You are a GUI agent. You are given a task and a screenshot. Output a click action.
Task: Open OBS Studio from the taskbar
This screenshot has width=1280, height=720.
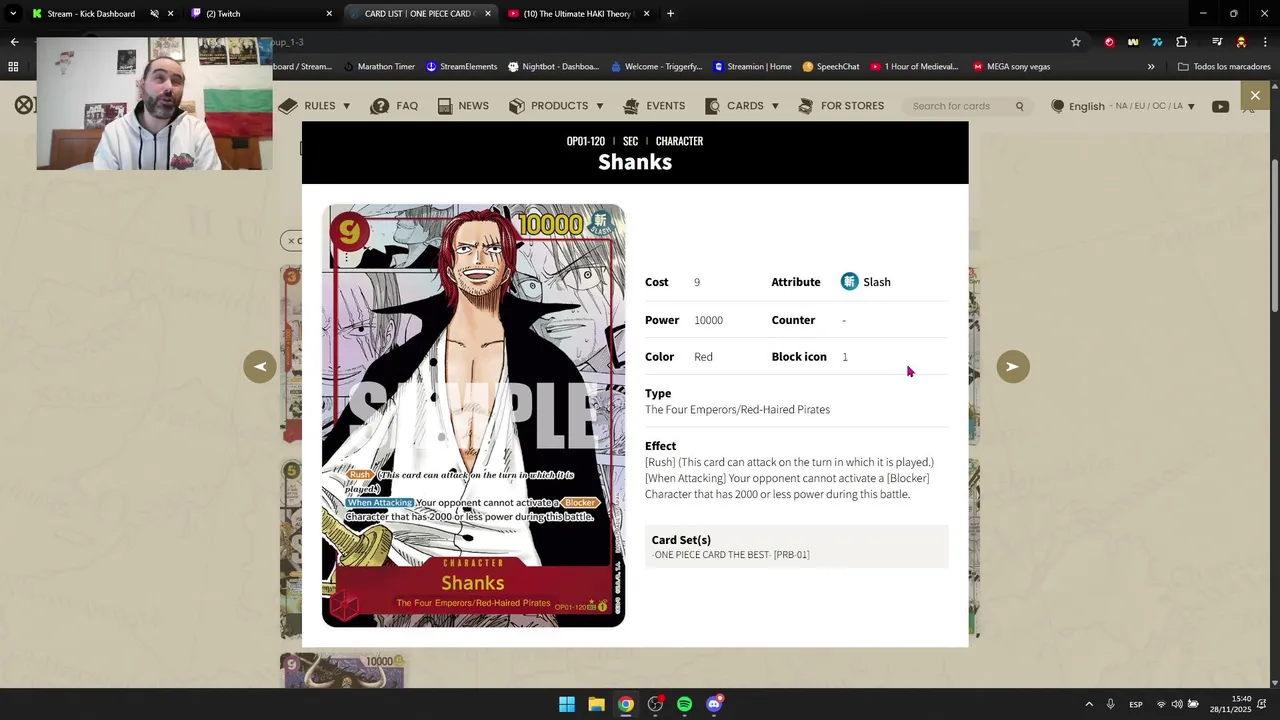655,705
